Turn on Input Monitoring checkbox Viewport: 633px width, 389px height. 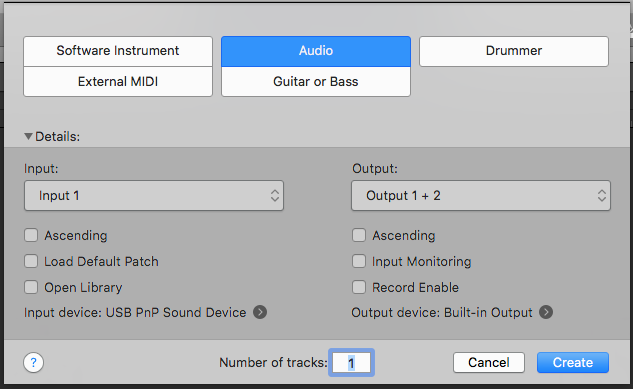point(359,261)
